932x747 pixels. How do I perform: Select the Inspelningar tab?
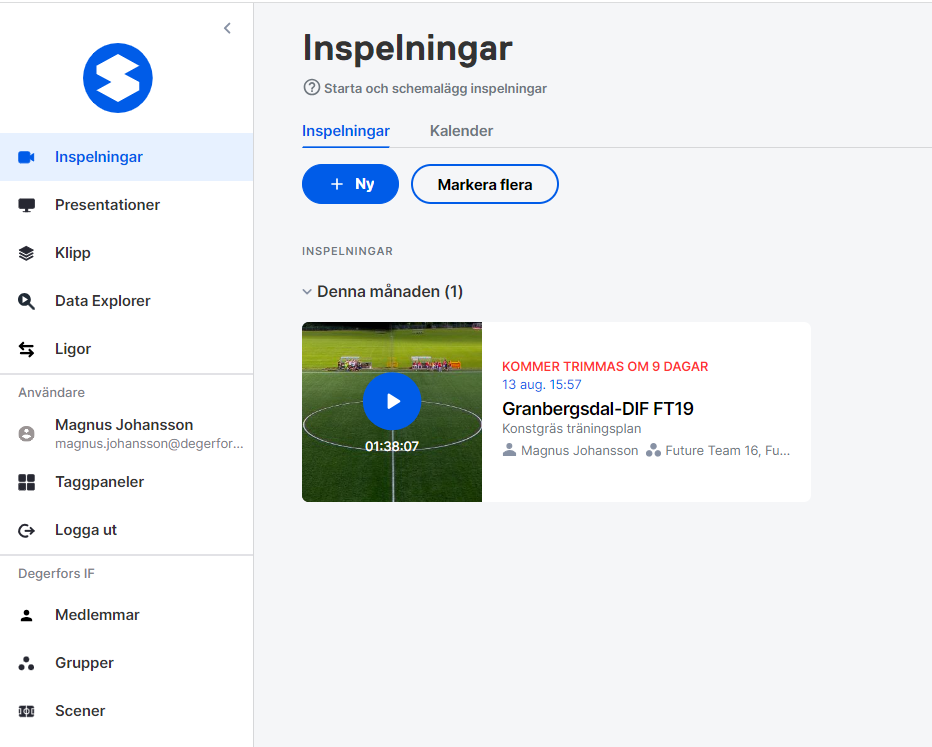pyautogui.click(x=345, y=131)
